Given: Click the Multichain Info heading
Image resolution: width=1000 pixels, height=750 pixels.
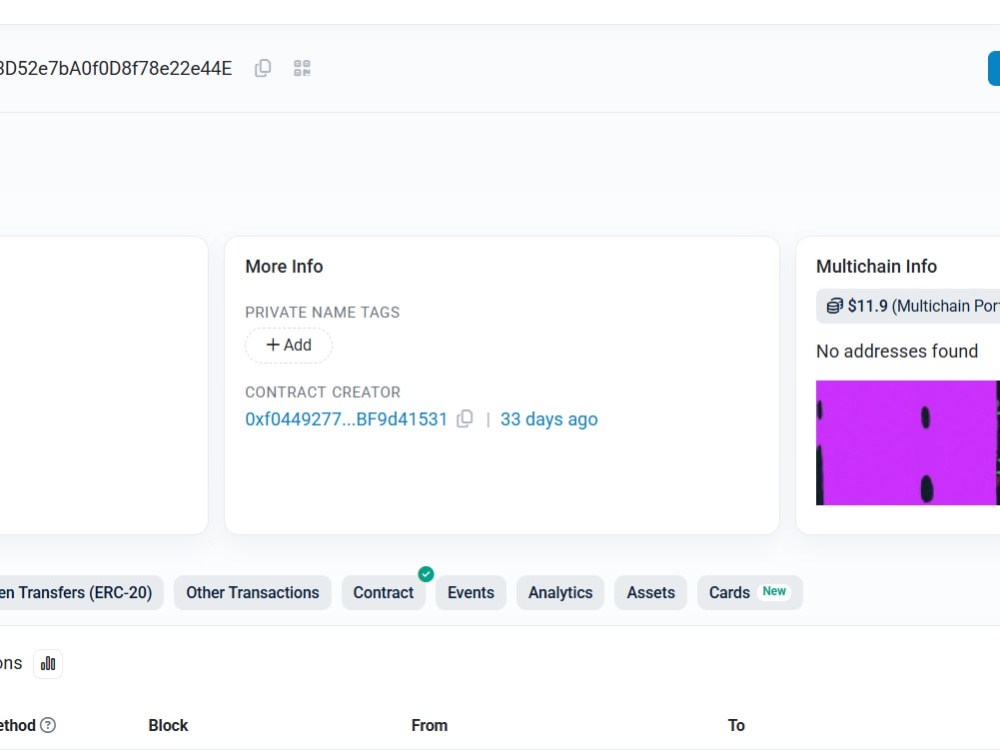Looking at the screenshot, I should [876, 267].
